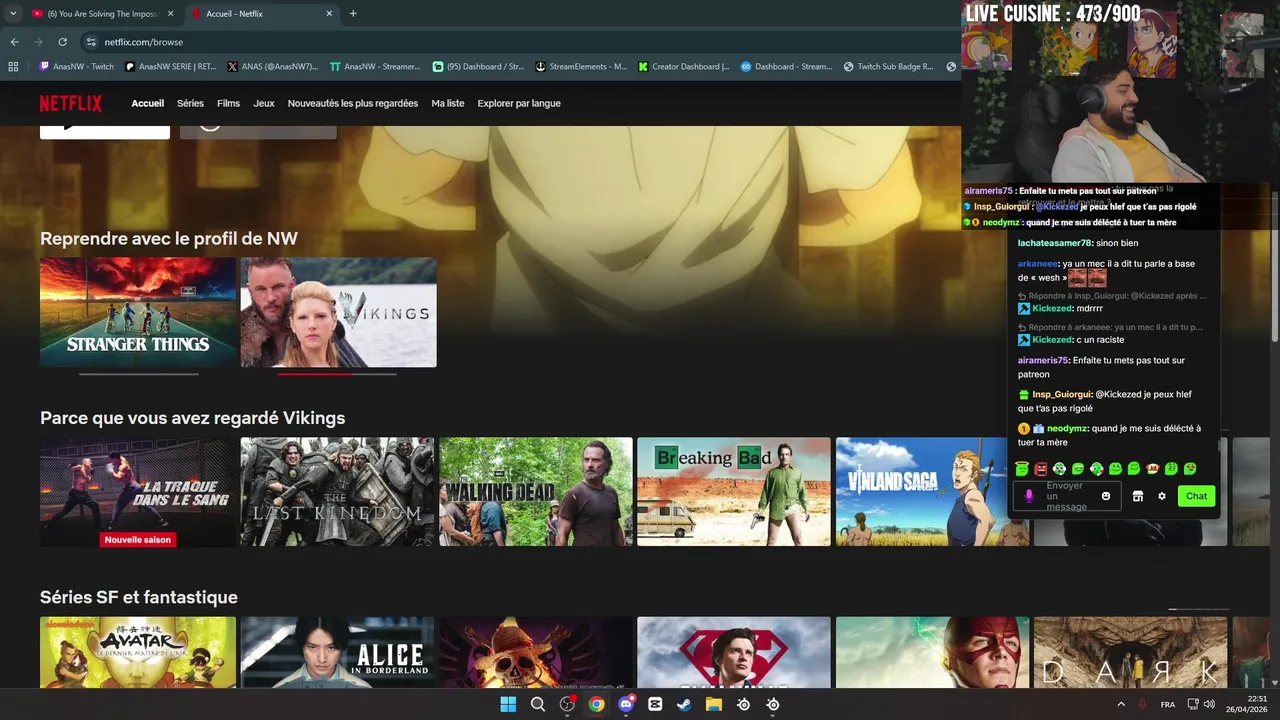Screen dimensions: 1280x720
Task: Open the Avatar thumbnail
Action: pos(138,652)
